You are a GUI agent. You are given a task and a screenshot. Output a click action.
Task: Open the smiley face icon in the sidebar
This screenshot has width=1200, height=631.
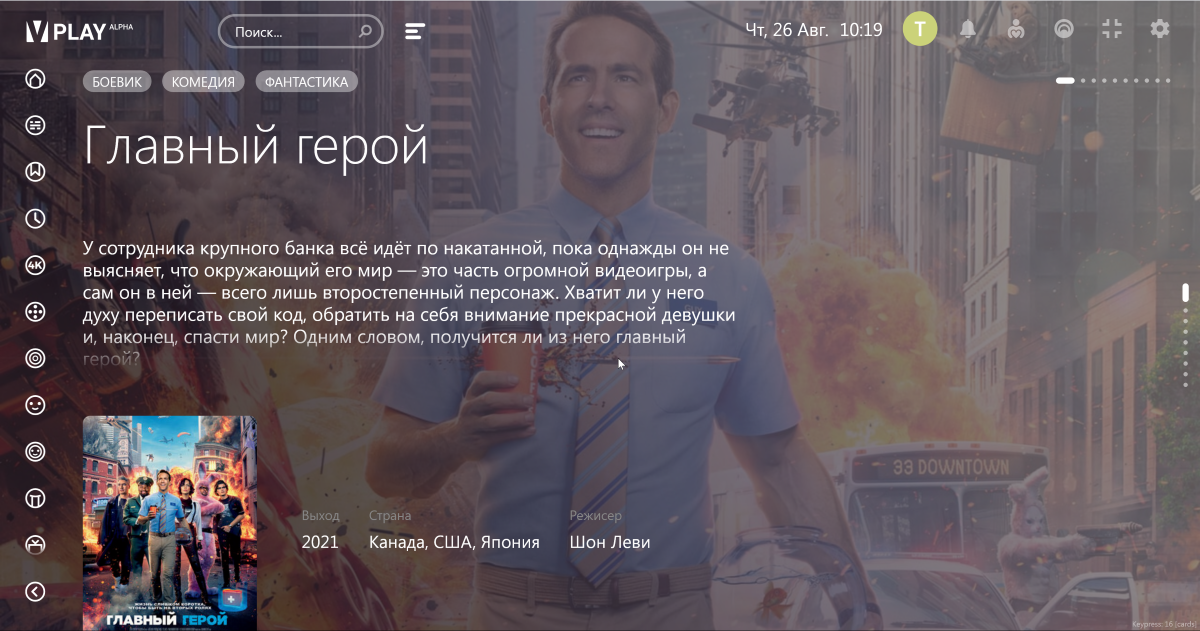[x=35, y=405]
